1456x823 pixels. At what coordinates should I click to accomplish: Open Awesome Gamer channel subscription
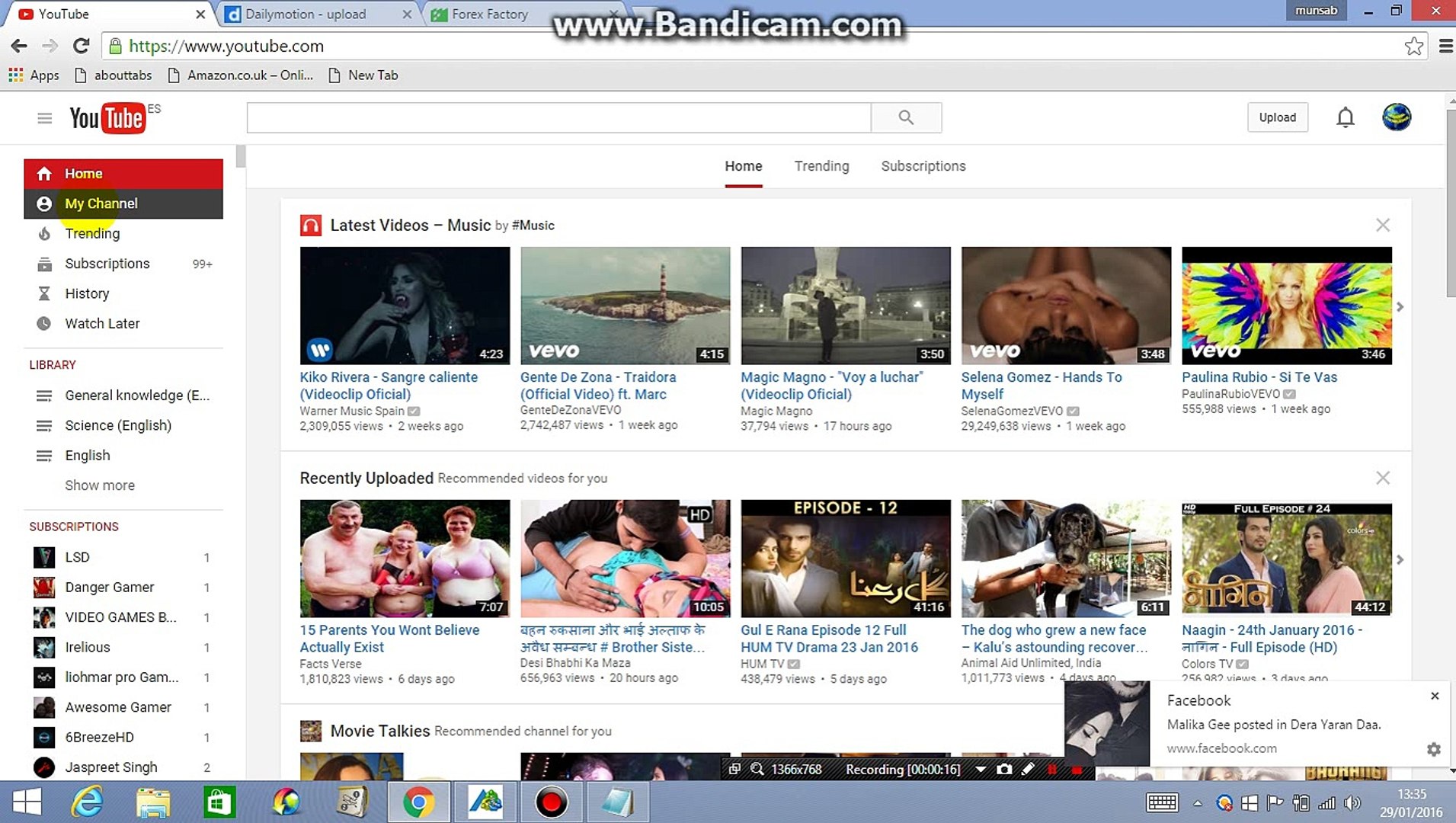tap(123, 707)
